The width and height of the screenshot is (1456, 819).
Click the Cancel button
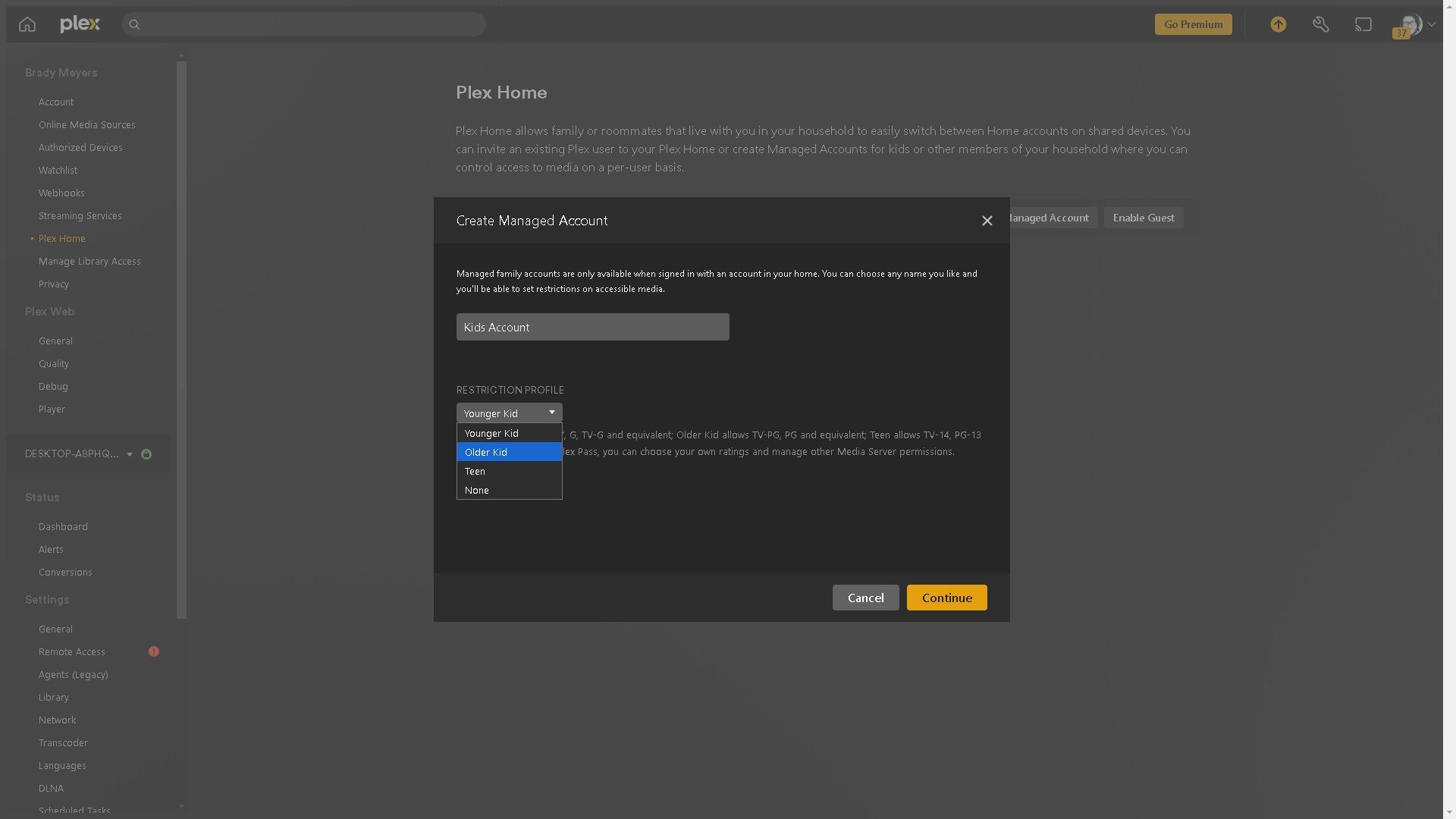(x=865, y=598)
